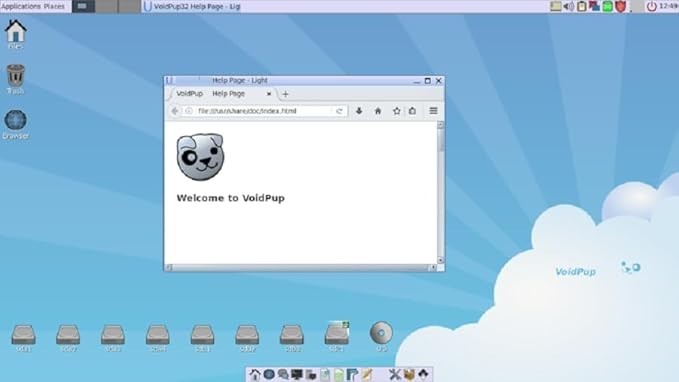Click the Welcome to VoidPup heading

230,198
